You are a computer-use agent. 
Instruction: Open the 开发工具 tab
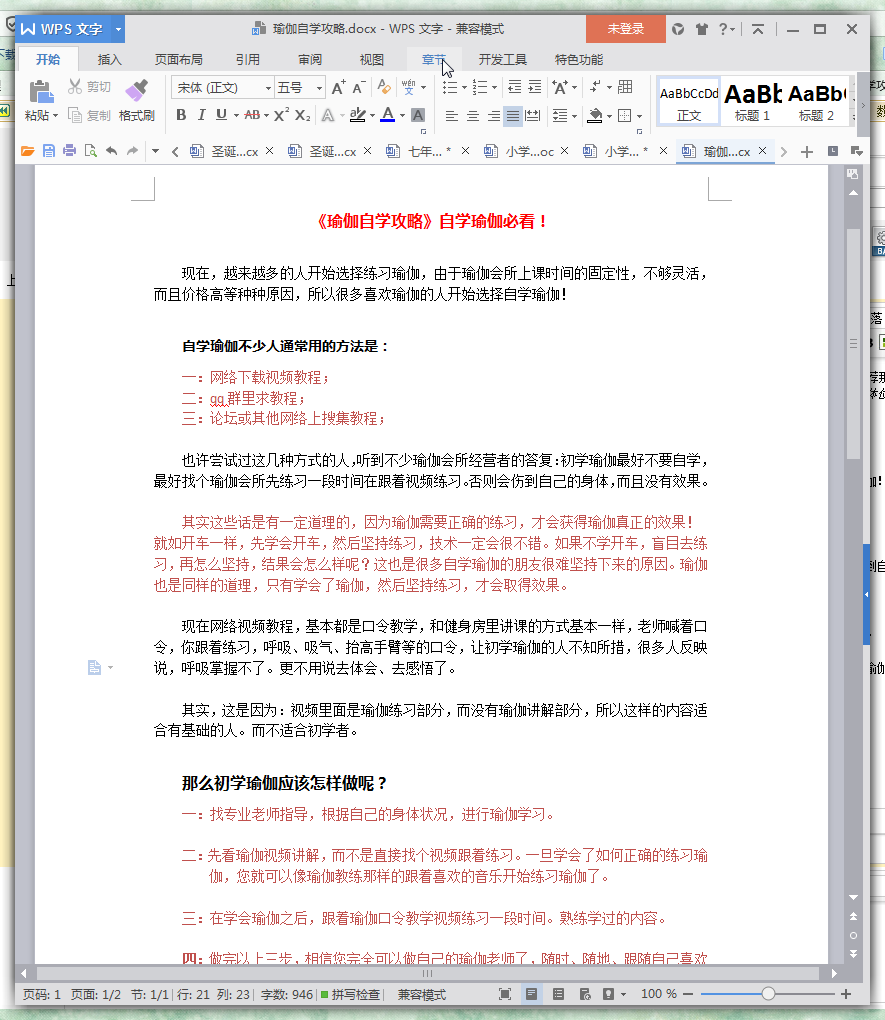tap(502, 60)
